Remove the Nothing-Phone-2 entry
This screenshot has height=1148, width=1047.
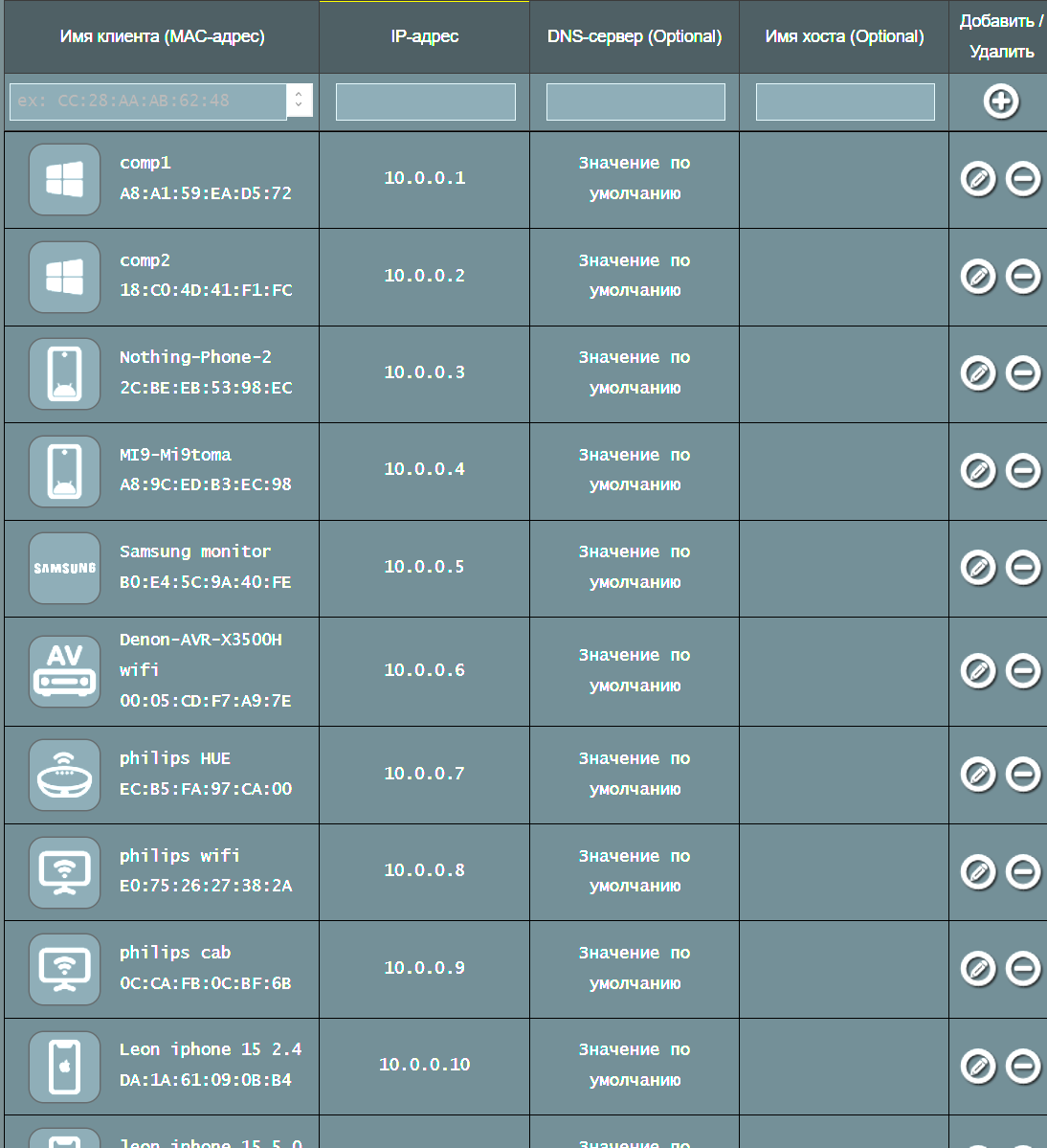pyautogui.click(x=1023, y=373)
